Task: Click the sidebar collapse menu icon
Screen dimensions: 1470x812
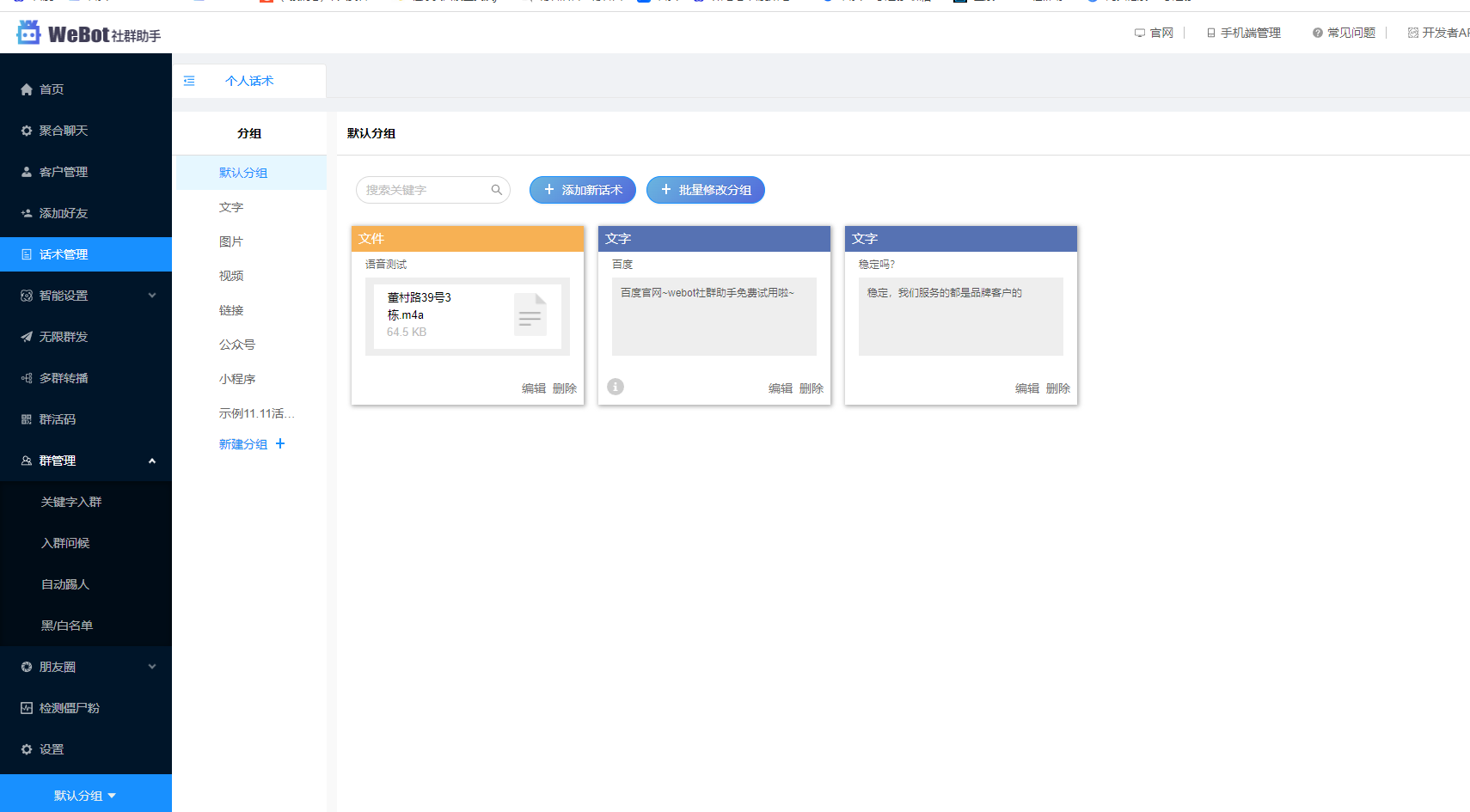Action: (189, 81)
